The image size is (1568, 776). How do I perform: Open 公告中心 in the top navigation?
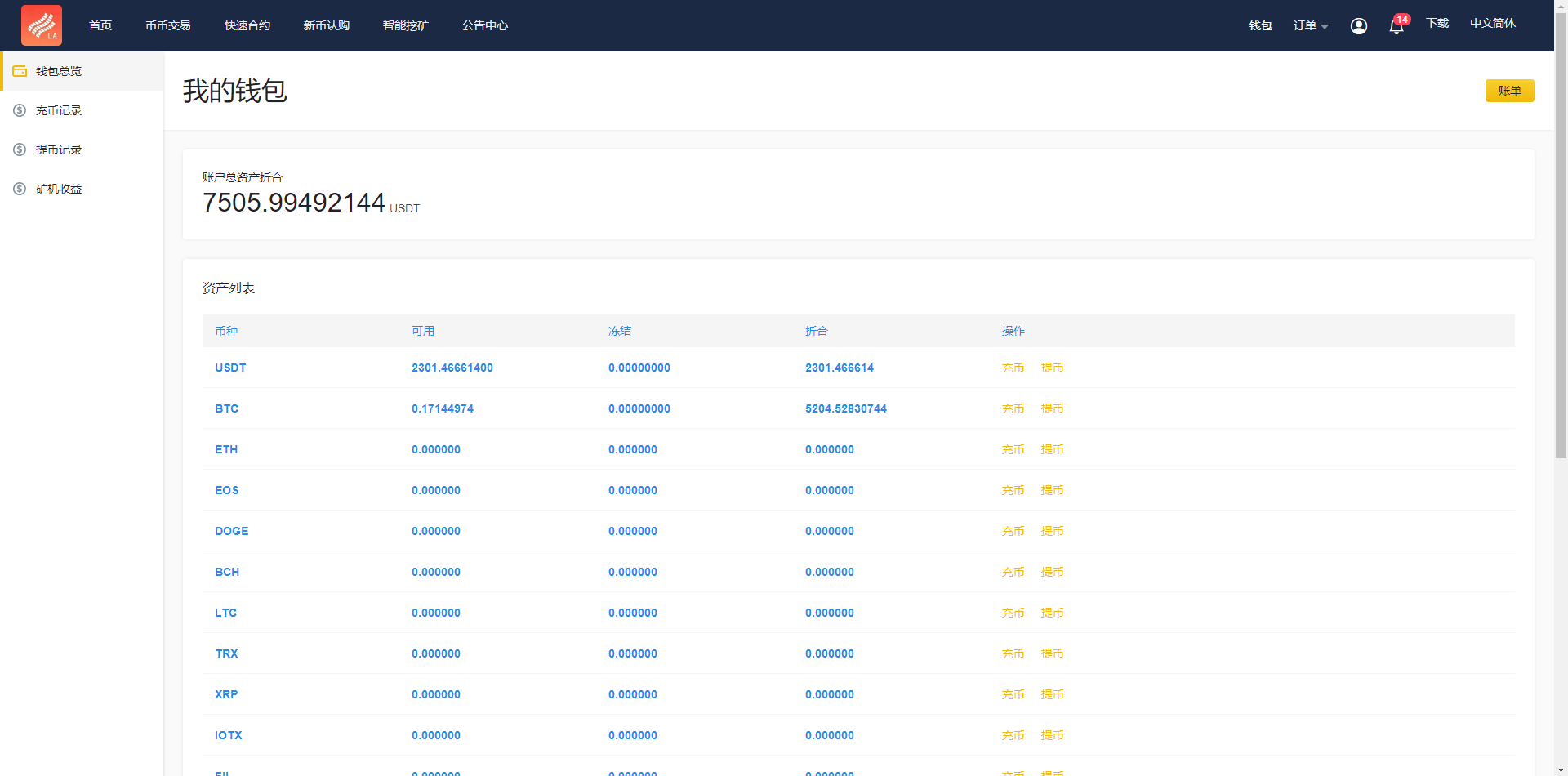tap(485, 26)
